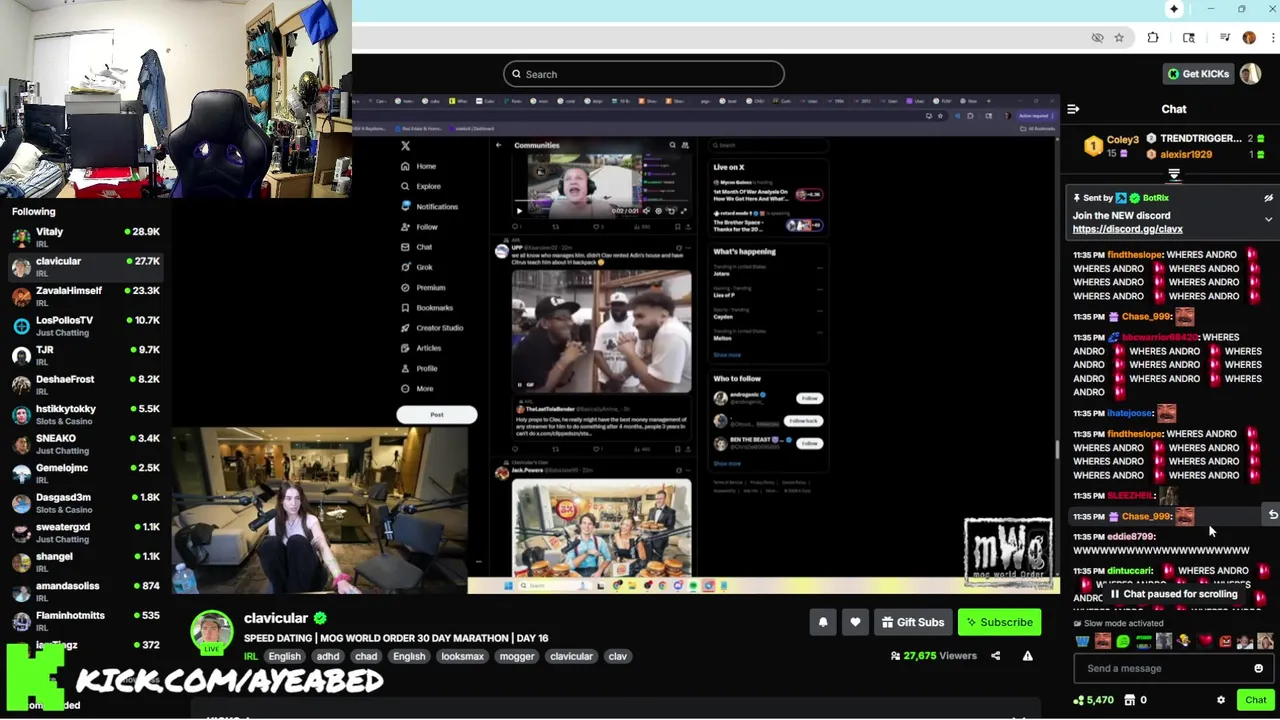Viewport: 1280px width, 720px height.
Task: Click the eye-slash tracking icon in the address bar
Action: (1097, 38)
